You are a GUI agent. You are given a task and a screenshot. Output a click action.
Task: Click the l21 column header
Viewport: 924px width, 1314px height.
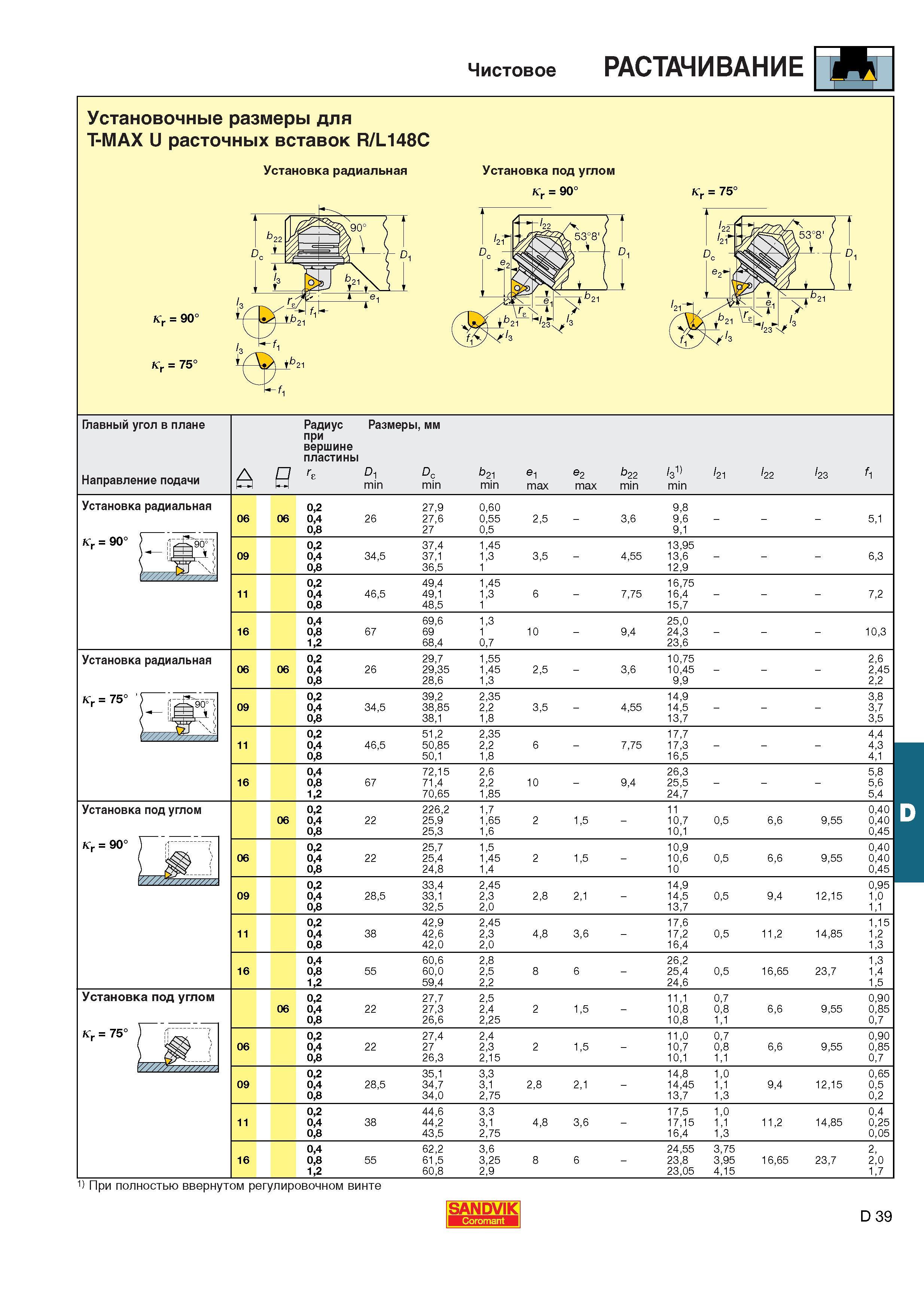pyautogui.click(x=719, y=473)
